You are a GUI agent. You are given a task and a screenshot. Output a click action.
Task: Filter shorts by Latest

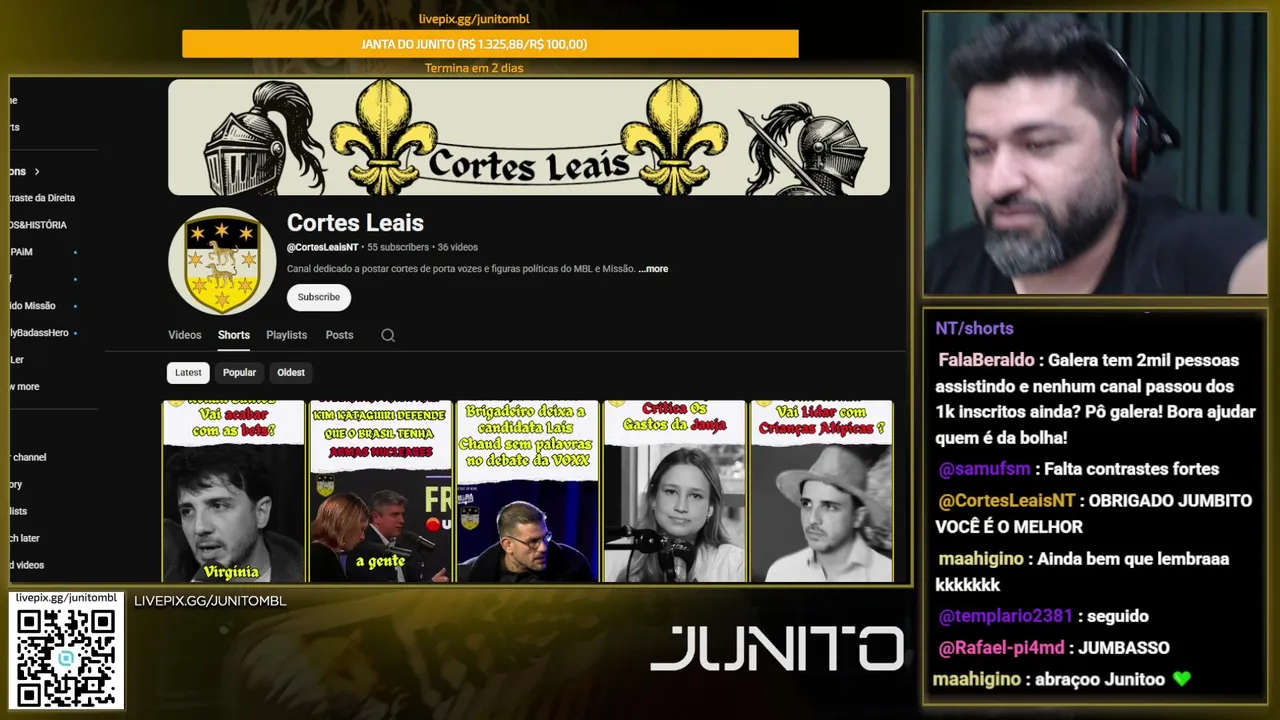pyautogui.click(x=188, y=373)
